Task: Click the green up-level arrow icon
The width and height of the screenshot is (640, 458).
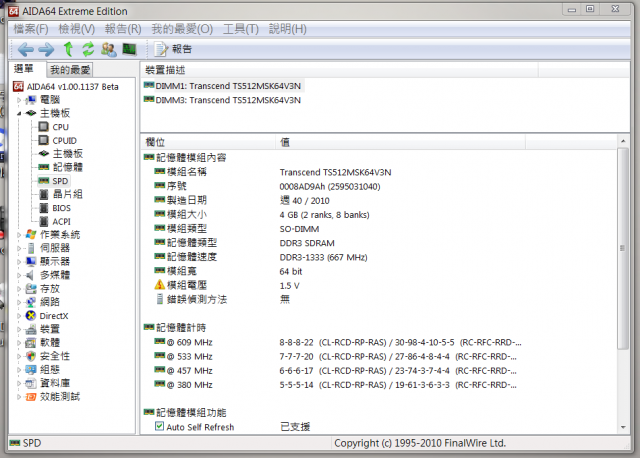Action: click(68, 49)
